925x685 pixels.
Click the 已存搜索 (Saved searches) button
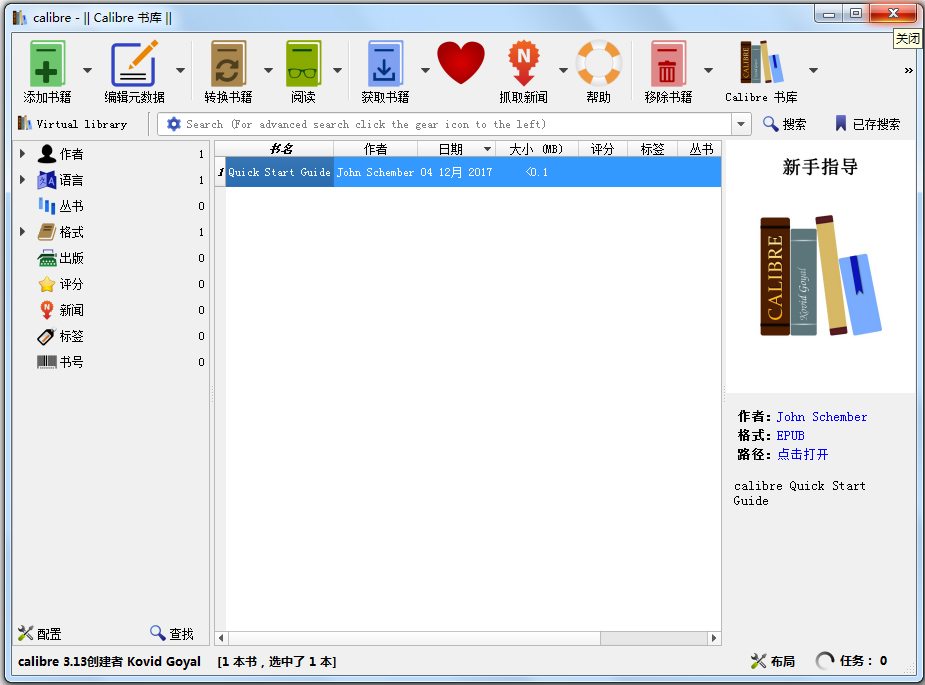coord(867,124)
